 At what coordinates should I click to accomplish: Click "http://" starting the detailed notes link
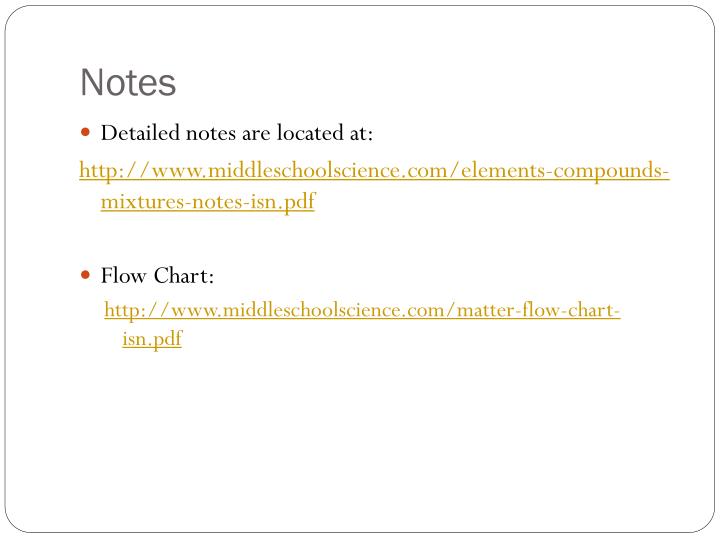coord(115,171)
